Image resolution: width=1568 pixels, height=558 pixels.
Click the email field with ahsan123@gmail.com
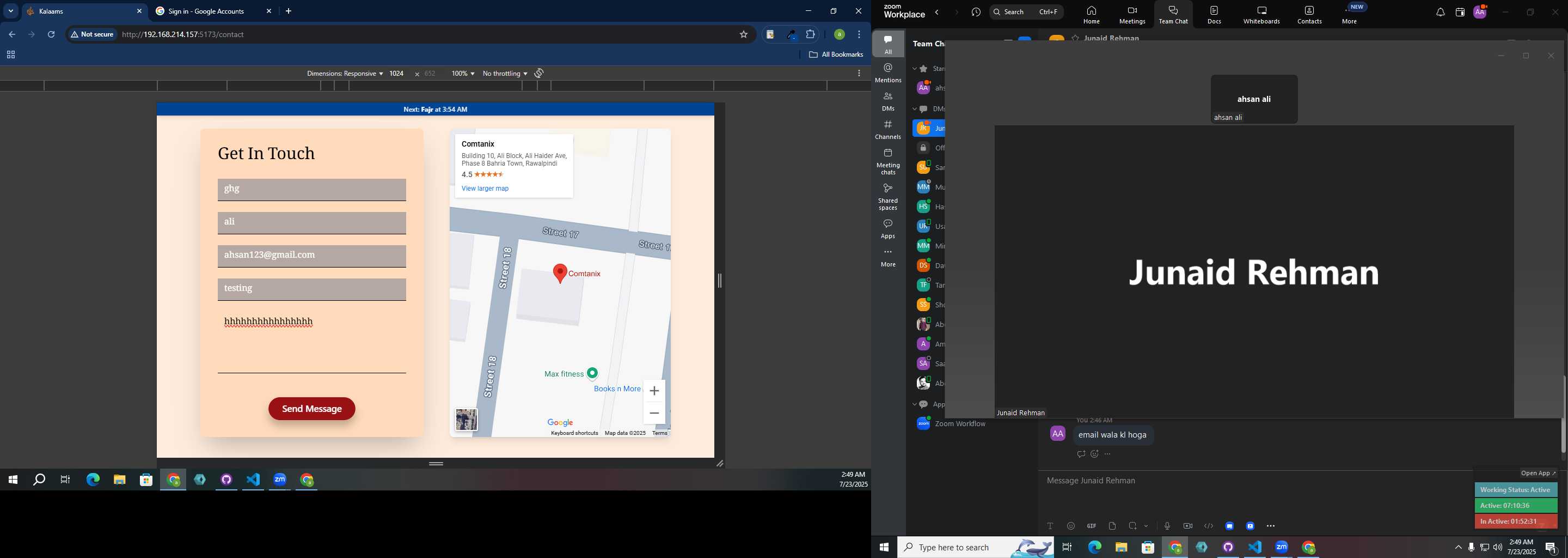click(x=311, y=256)
